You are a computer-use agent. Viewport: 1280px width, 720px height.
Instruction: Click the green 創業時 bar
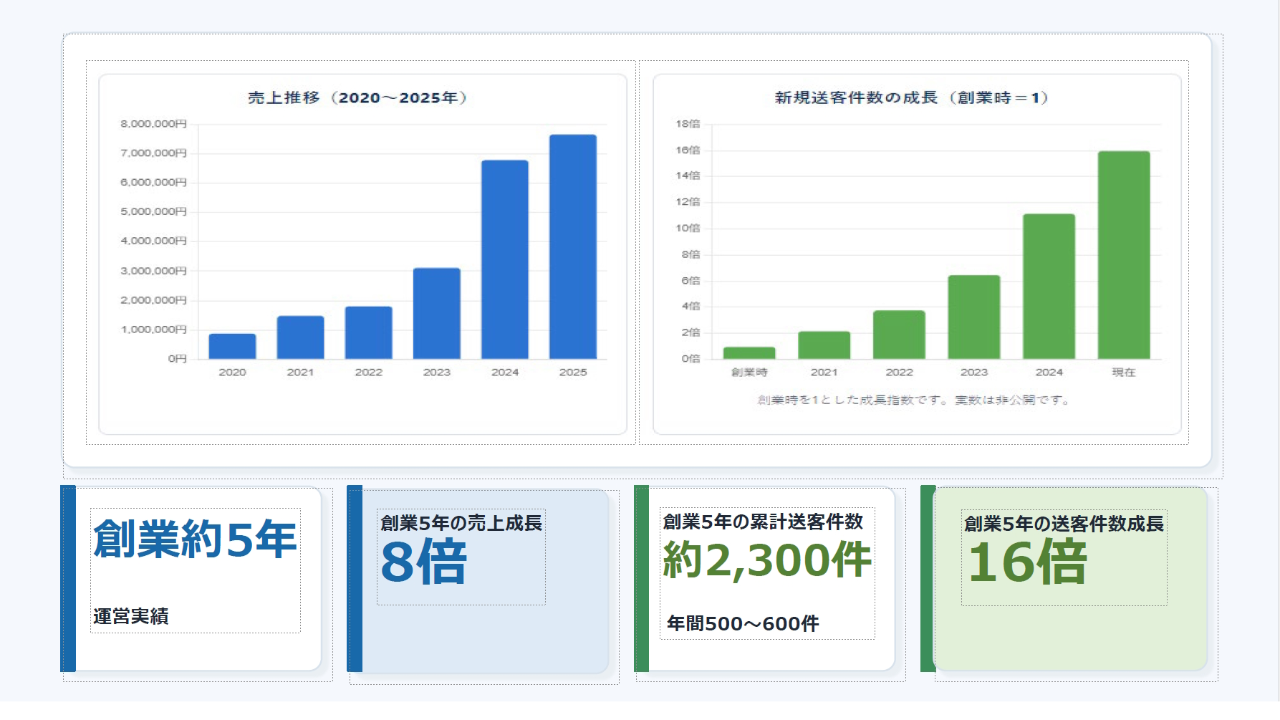(x=749, y=353)
